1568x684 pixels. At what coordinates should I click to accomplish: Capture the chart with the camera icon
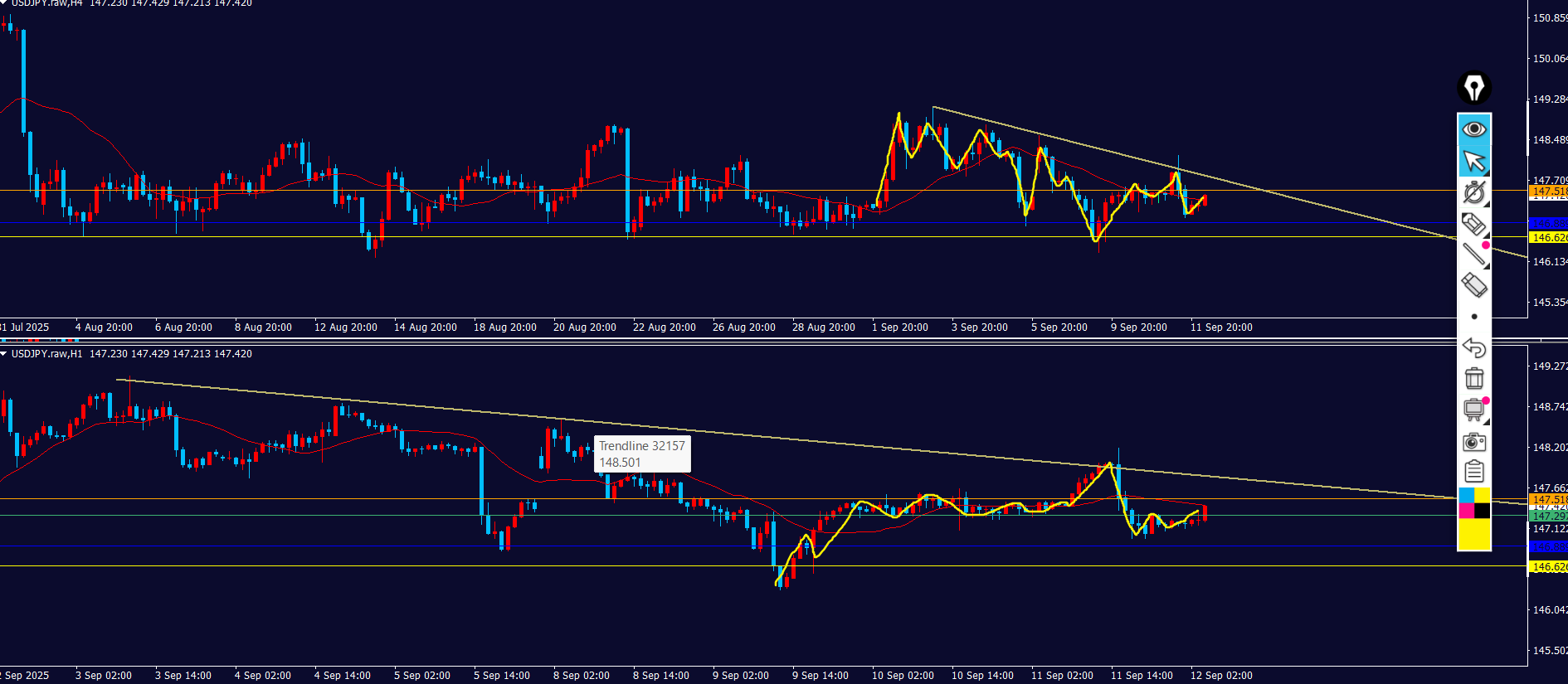[1473, 441]
